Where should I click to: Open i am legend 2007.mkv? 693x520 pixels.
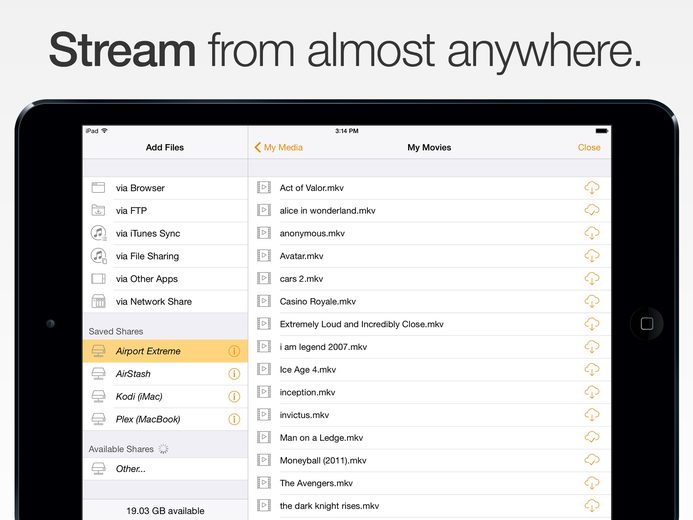[430, 347]
